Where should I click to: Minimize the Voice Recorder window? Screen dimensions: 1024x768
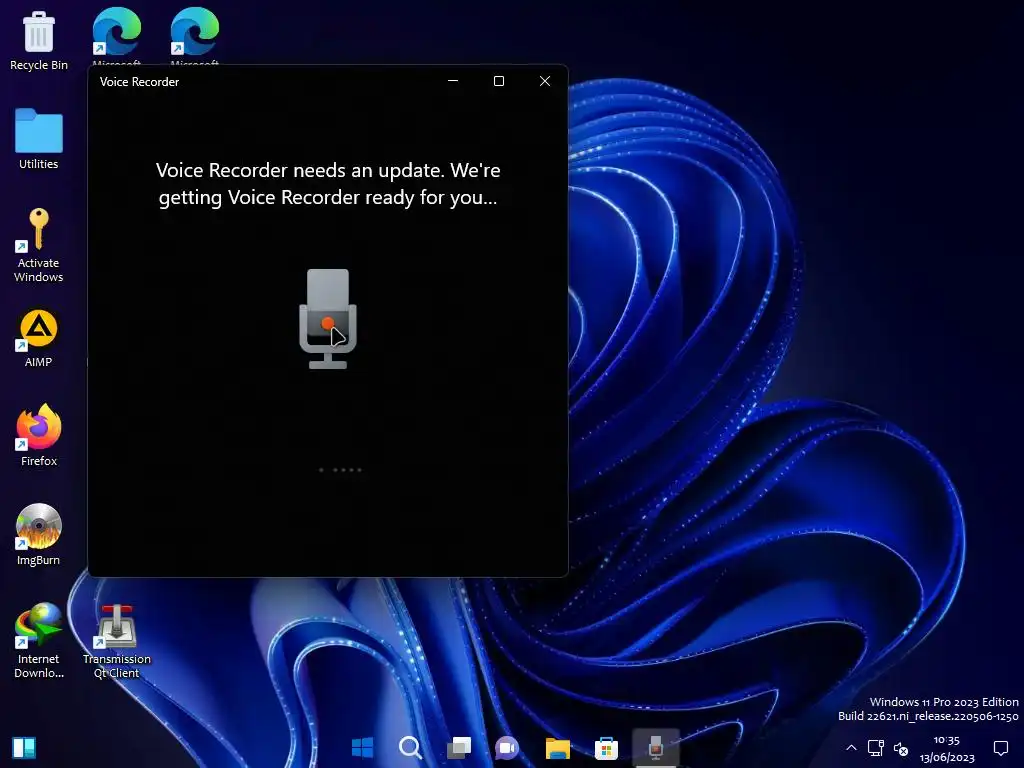(x=453, y=81)
